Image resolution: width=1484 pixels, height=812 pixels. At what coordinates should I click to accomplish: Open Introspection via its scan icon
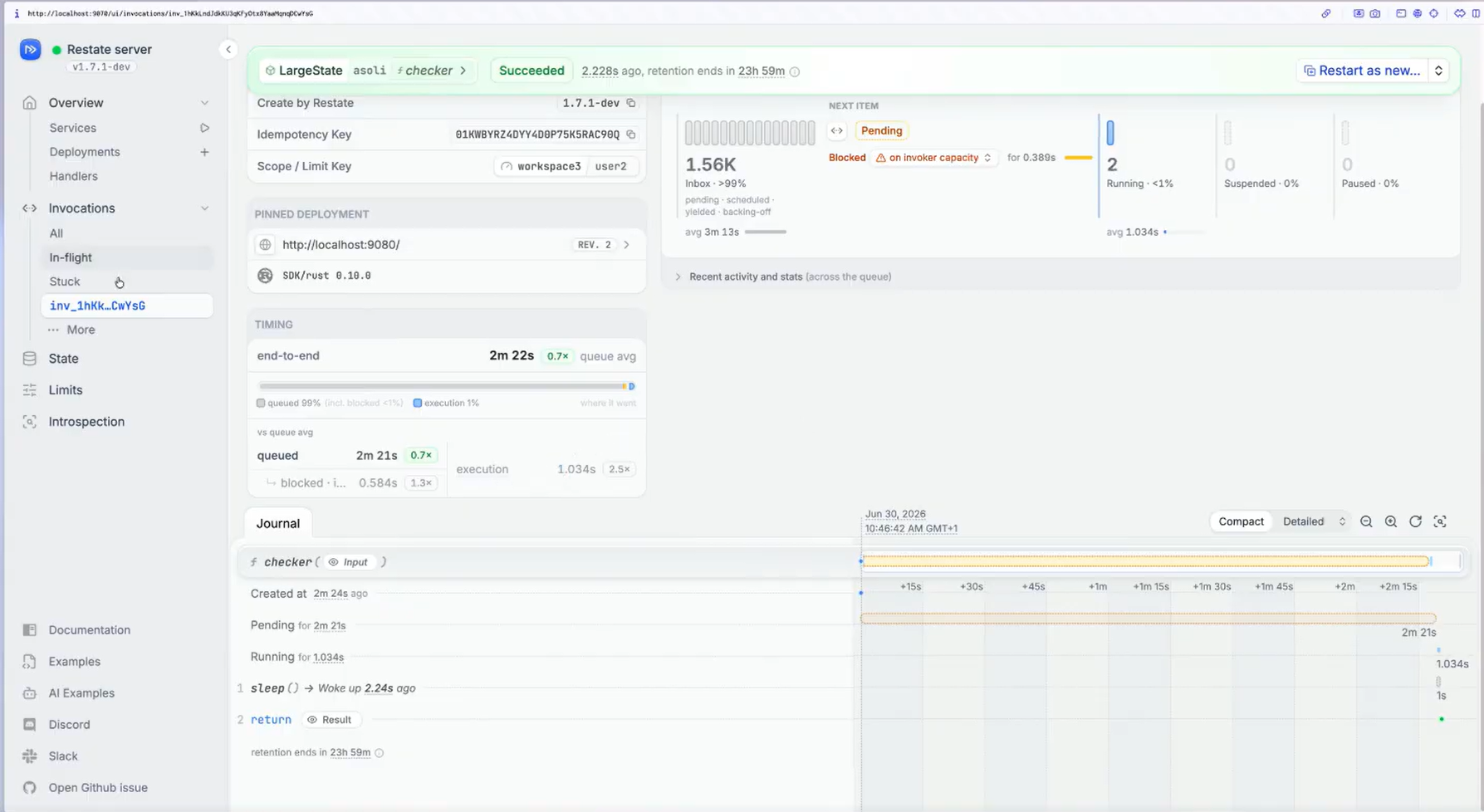tap(30, 422)
